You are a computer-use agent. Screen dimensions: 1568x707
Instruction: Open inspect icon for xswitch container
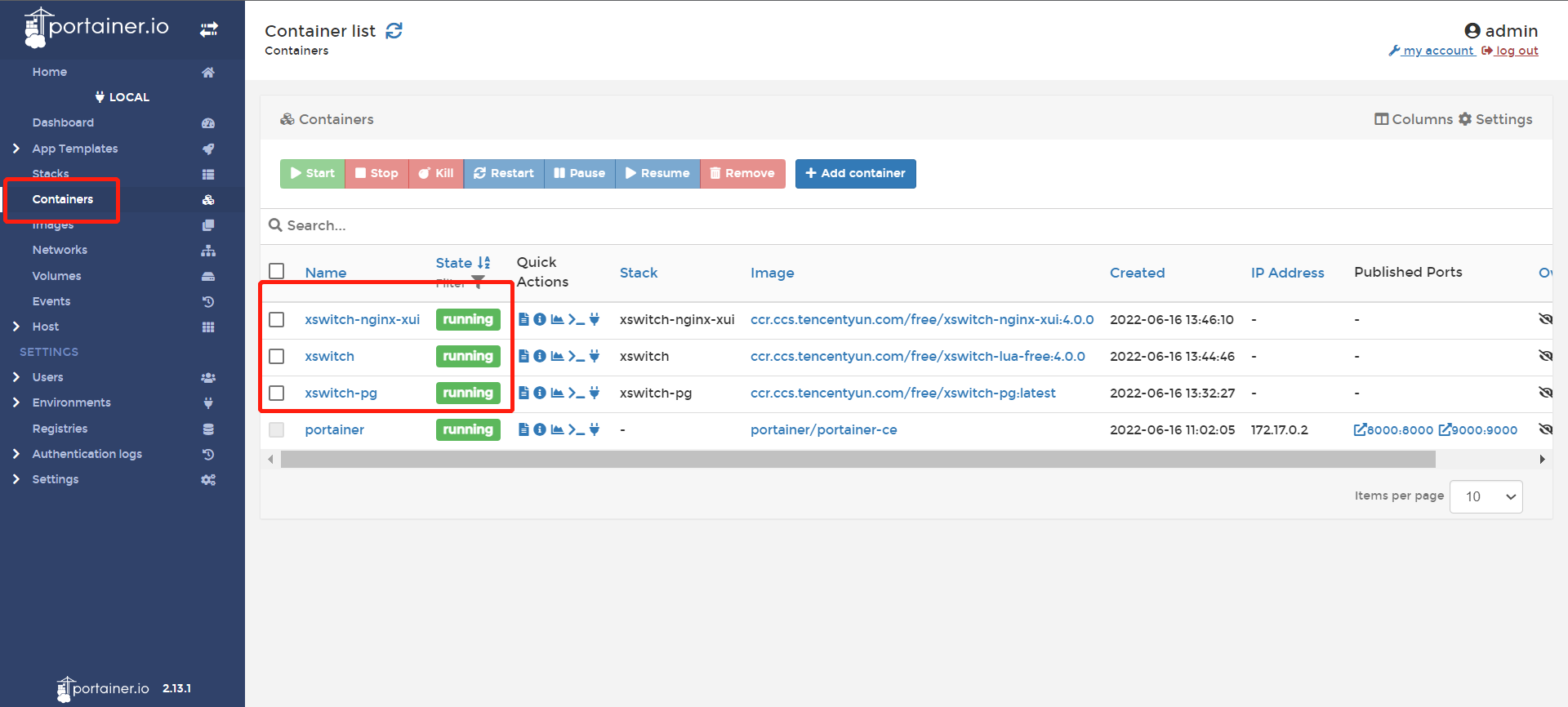point(540,356)
